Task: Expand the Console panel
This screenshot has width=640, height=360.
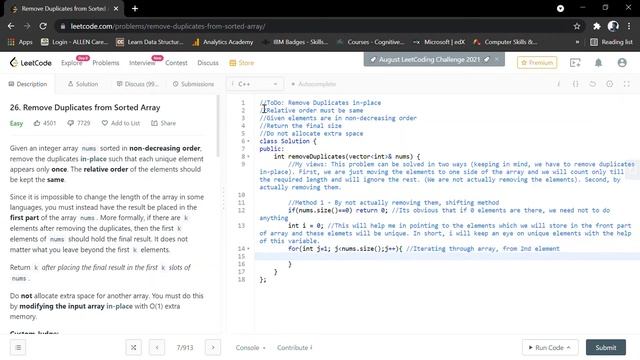Action: tap(250, 348)
